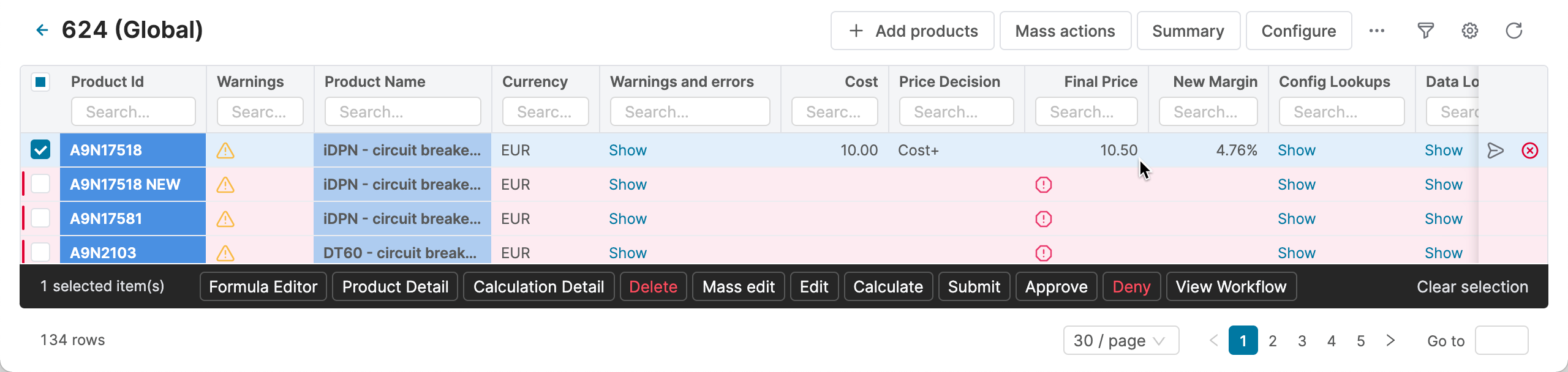
Task: Uncheck the A9N17518 row checkbox
Action: [40, 150]
